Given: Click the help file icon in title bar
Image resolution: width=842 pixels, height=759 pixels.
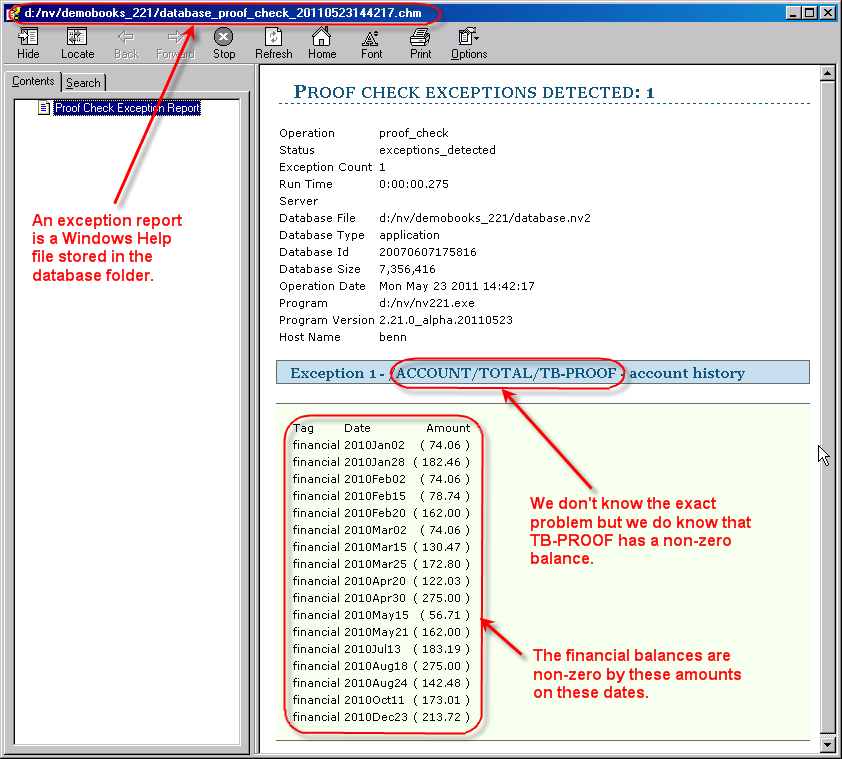Looking at the screenshot, I should (12, 13).
